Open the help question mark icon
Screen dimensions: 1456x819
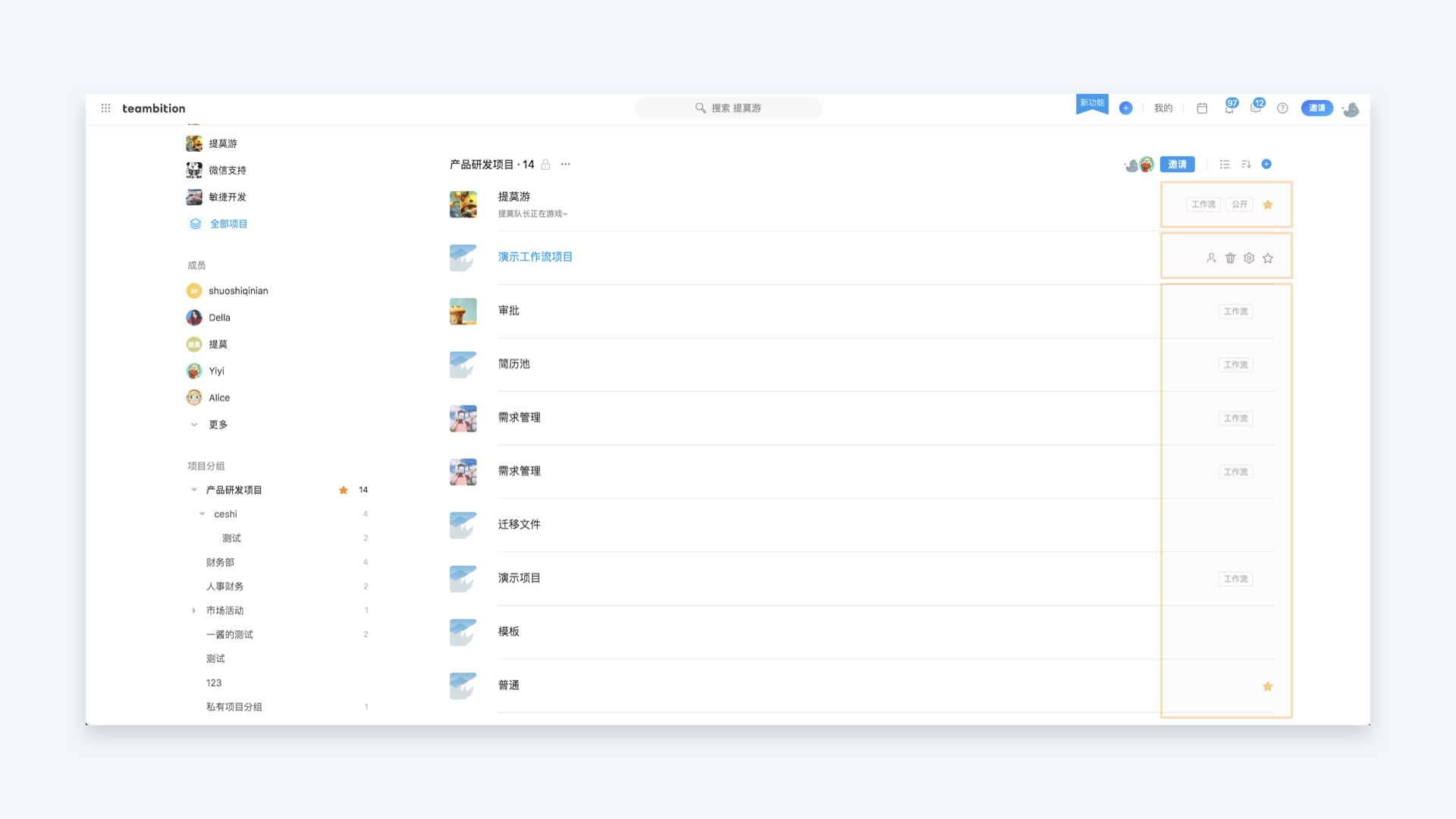(x=1282, y=108)
